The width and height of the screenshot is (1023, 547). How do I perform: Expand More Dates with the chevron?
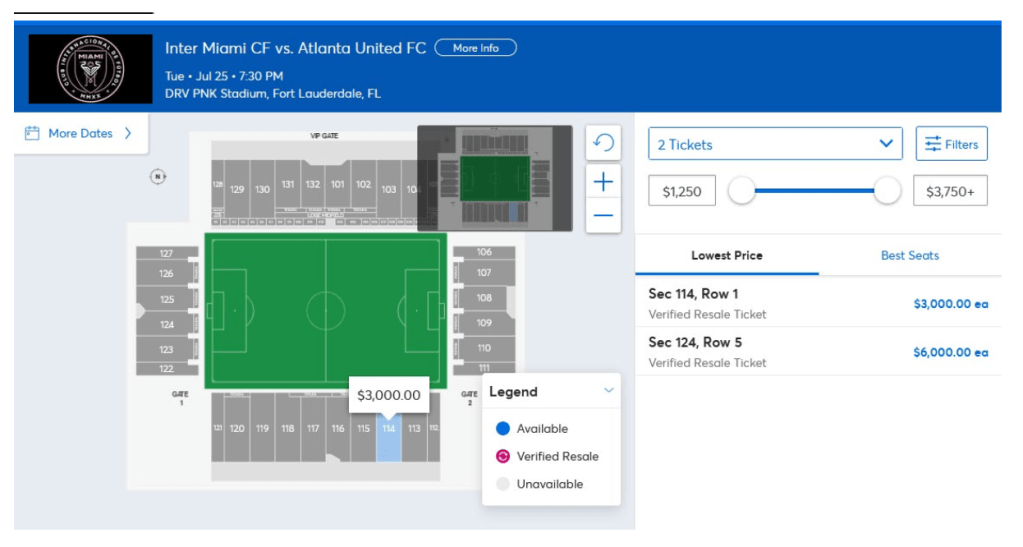[x=128, y=133]
